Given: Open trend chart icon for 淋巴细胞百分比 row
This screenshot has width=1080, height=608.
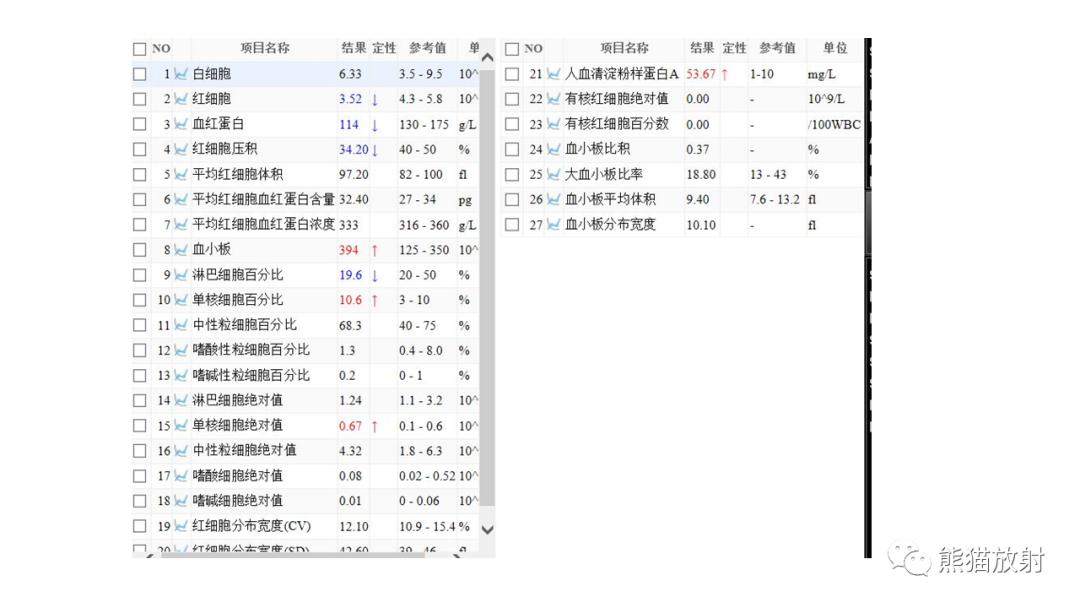Looking at the screenshot, I should (180, 275).
